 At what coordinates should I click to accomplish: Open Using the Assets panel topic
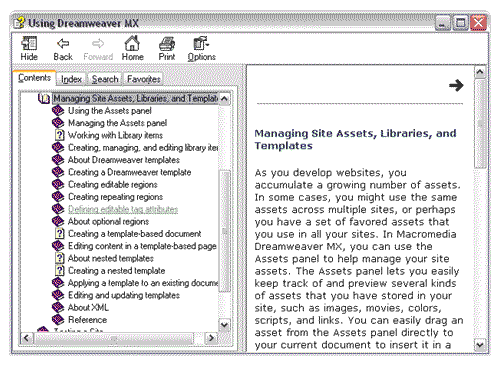(110, 111)
